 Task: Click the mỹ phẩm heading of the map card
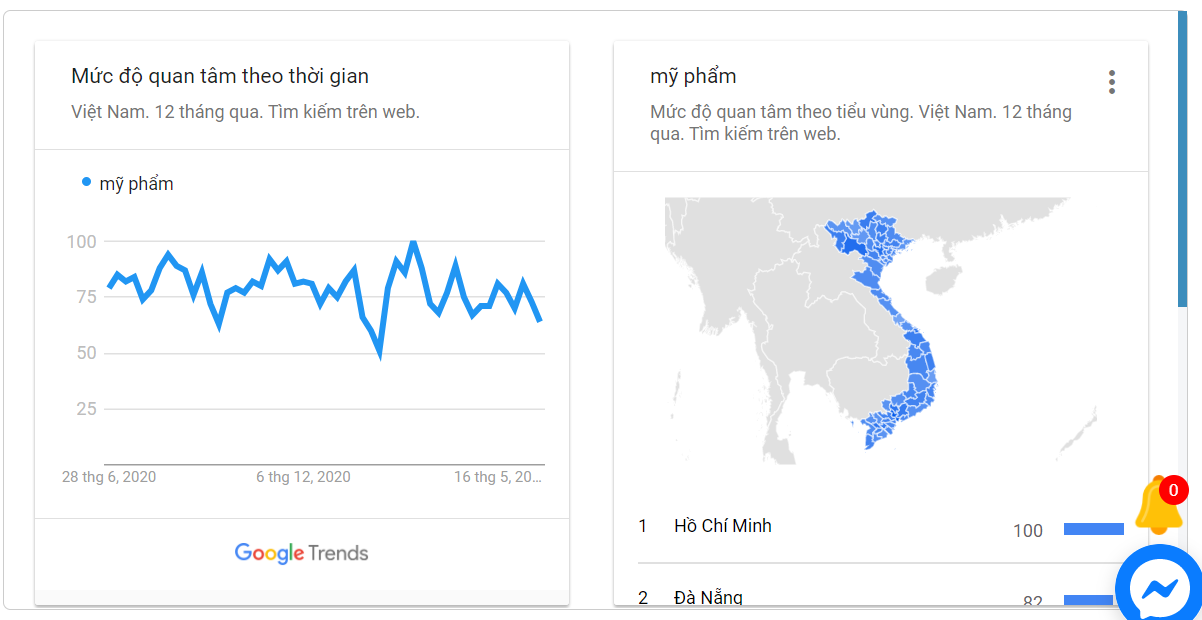point(693,77)
